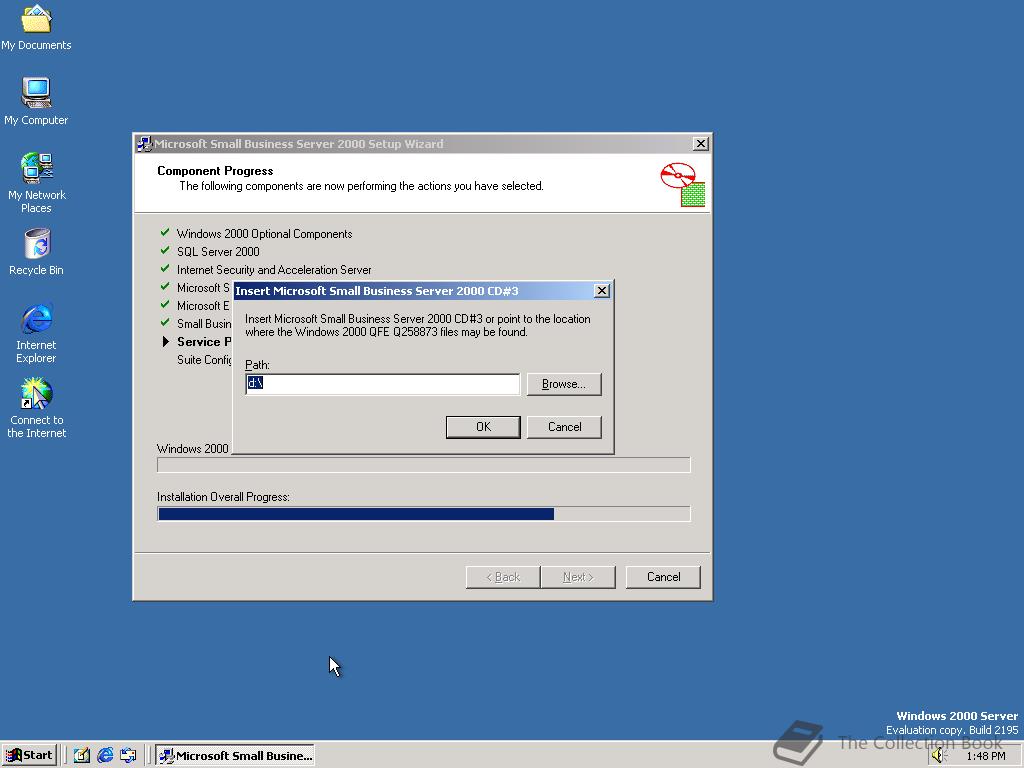Click the Outlook Express quick launch icon
The image size is (1024, 768).
(x=128, y=756)
